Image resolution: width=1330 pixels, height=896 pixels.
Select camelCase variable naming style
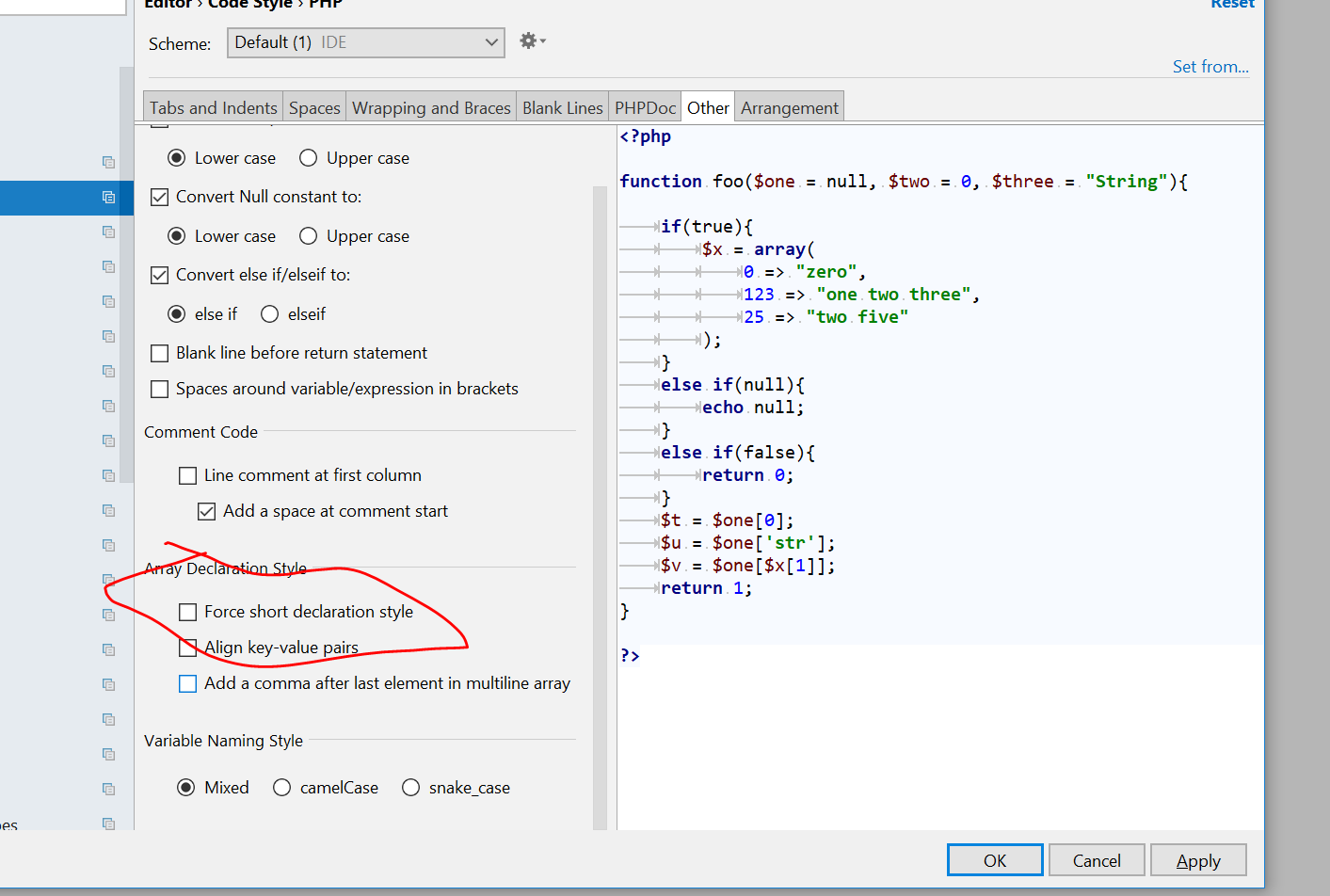click(282, 788)
